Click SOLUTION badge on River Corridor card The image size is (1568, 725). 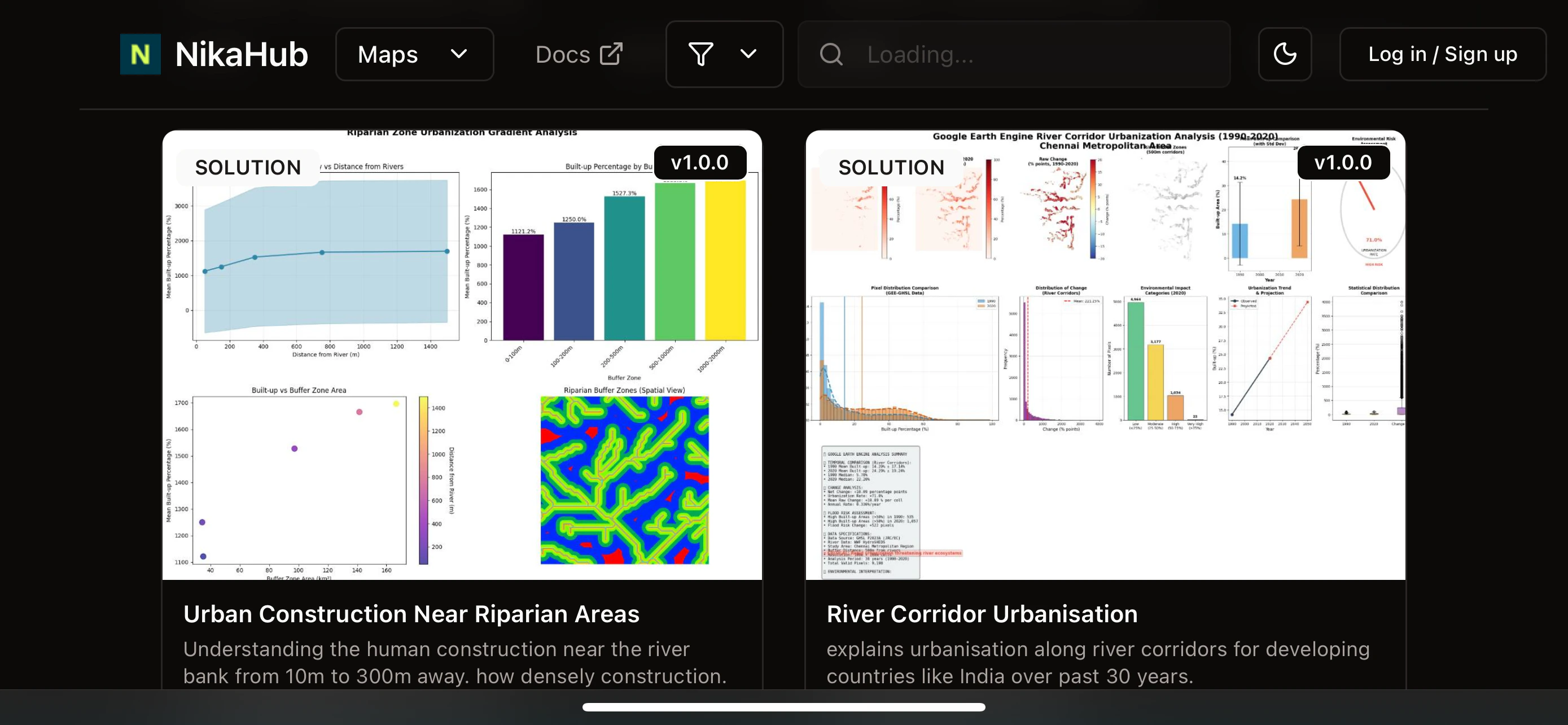pos(891,167)
